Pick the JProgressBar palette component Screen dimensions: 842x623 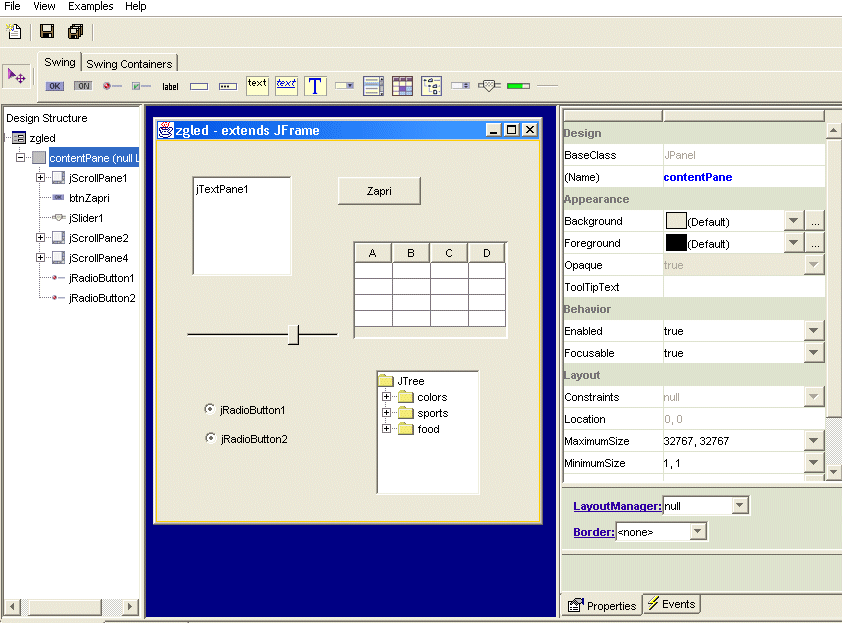tap(518, 86)
